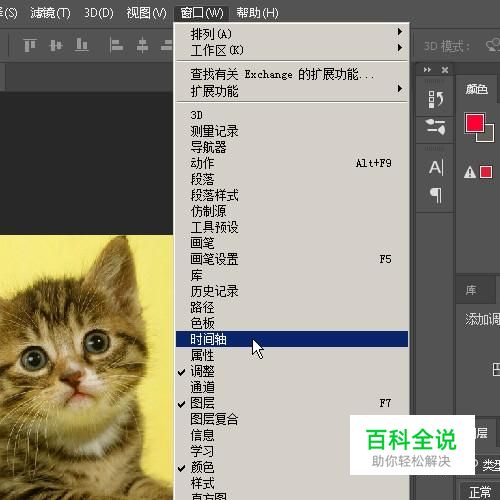Image resolution: width=500 pixels, height=500 pixels.
Task: Uncheck the 颜色 panel entry
Action: (263, 467)
